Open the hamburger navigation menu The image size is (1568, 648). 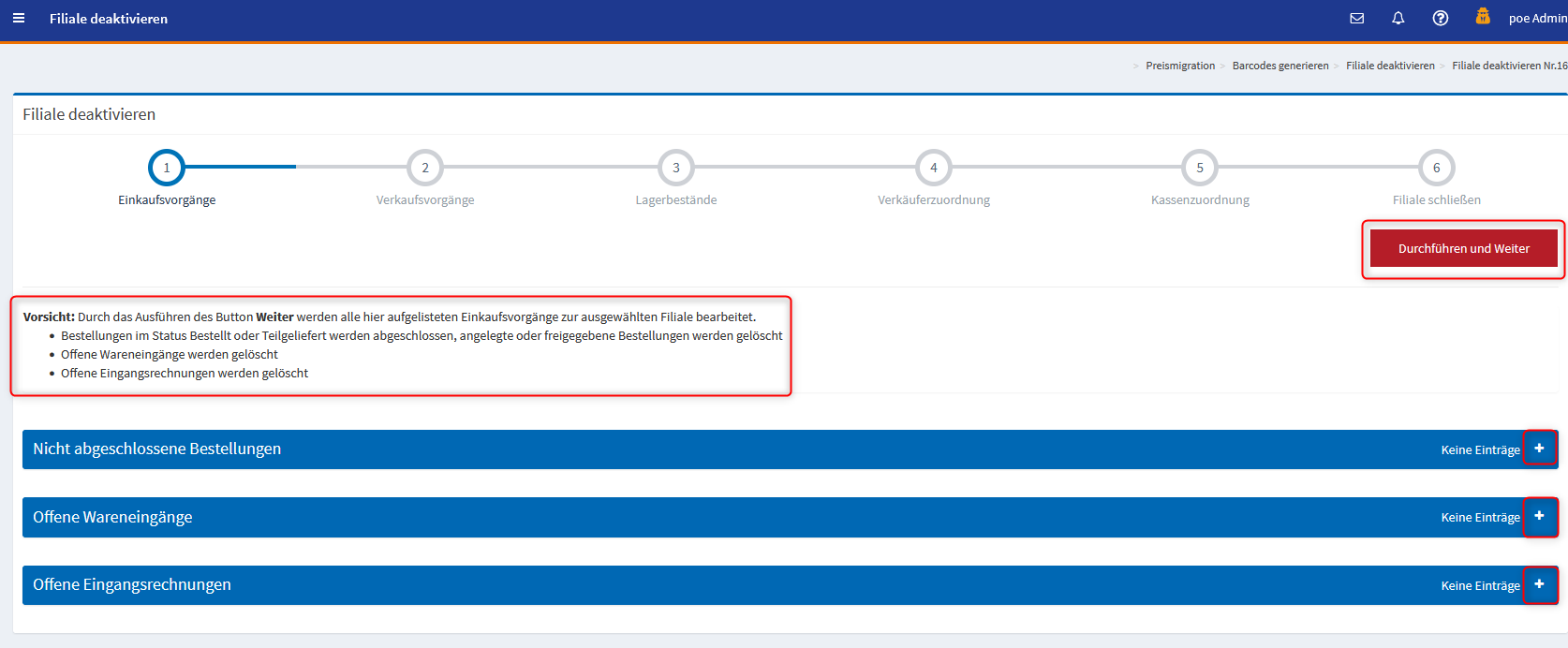click(x=19, y=19)
